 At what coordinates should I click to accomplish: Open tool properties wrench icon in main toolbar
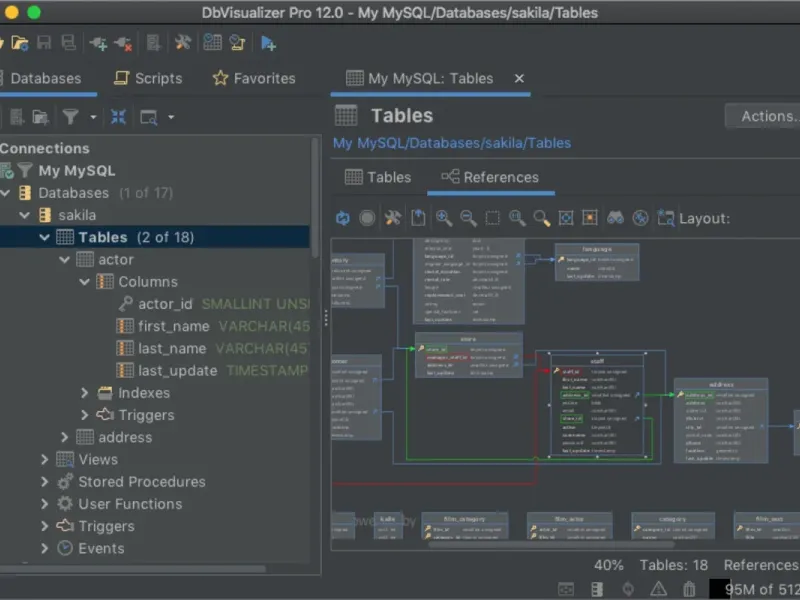[x=182, y=42]
